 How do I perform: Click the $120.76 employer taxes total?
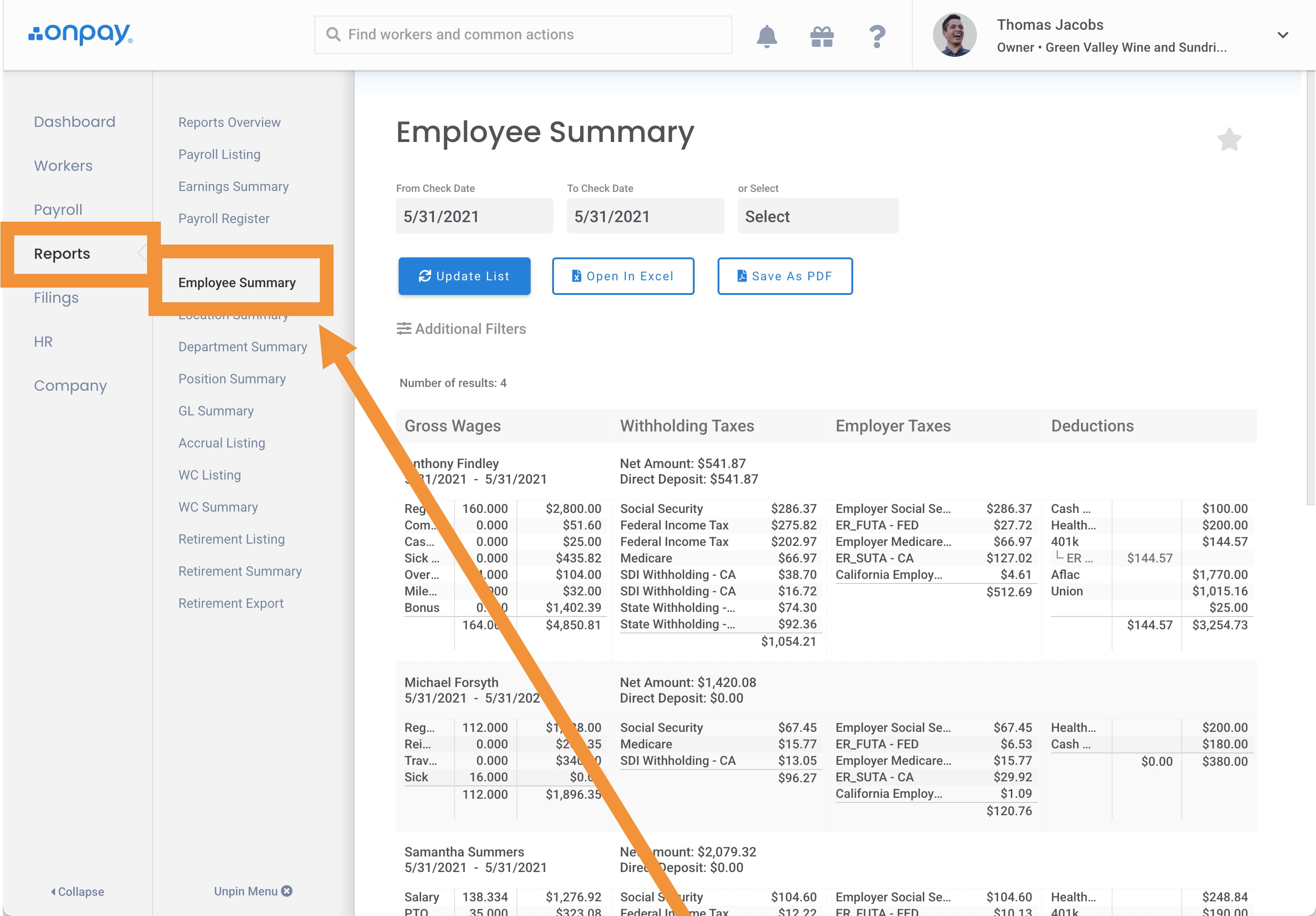[1009, 811]
